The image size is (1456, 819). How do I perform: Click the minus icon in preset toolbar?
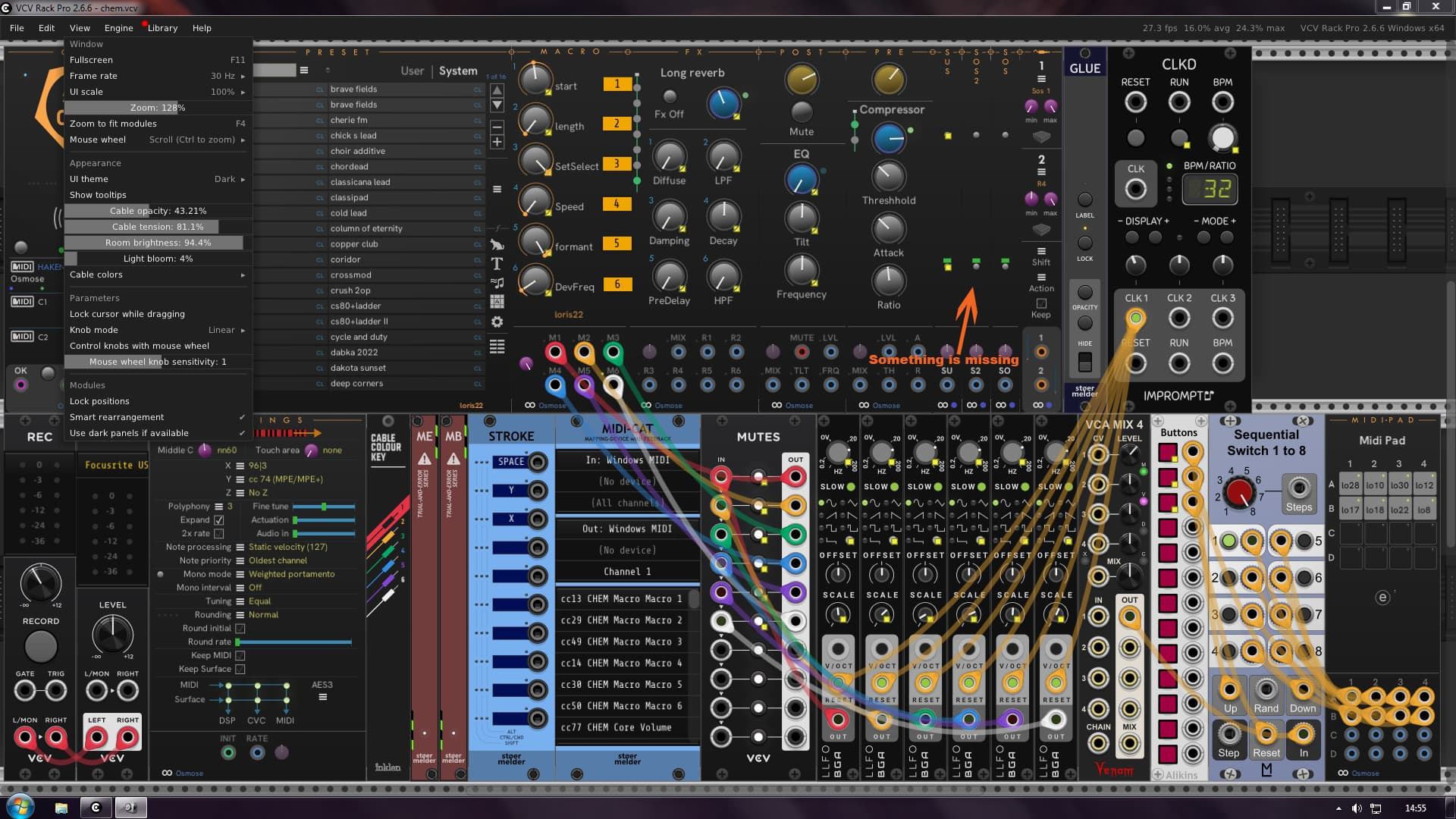coord(497,126)
